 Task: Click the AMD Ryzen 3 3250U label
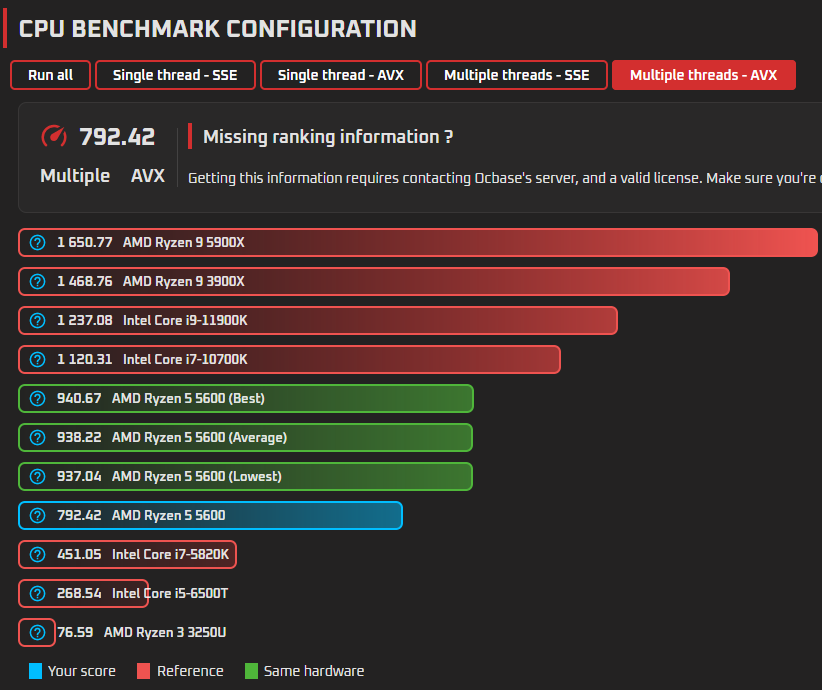click(x=165, y=632)
